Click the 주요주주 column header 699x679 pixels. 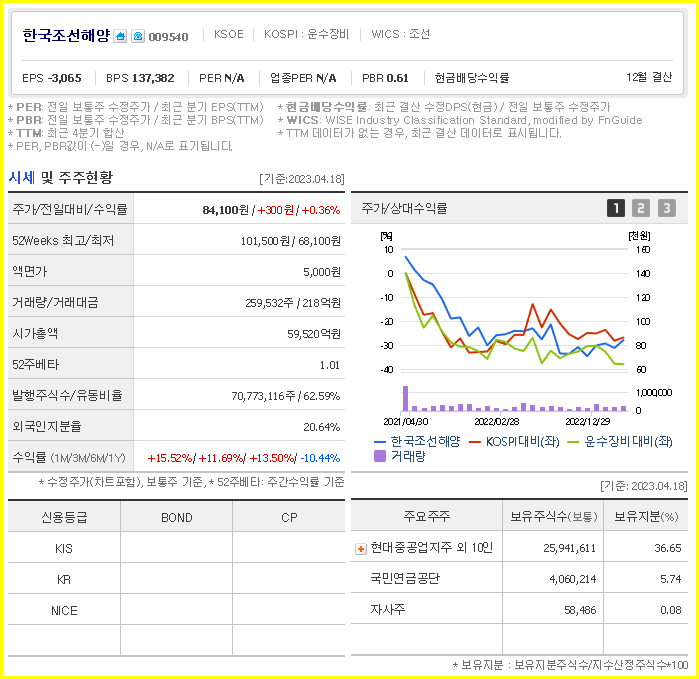pyautogui.click(x=427, y=516)
